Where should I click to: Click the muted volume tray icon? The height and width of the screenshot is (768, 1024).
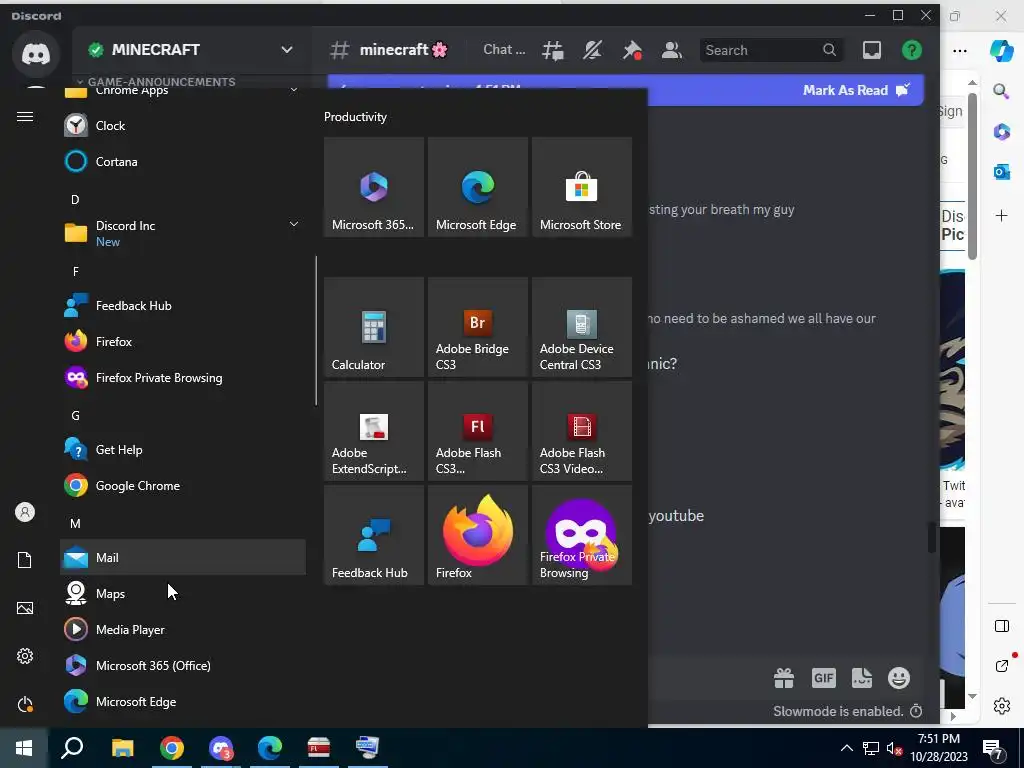pos(894,748)
